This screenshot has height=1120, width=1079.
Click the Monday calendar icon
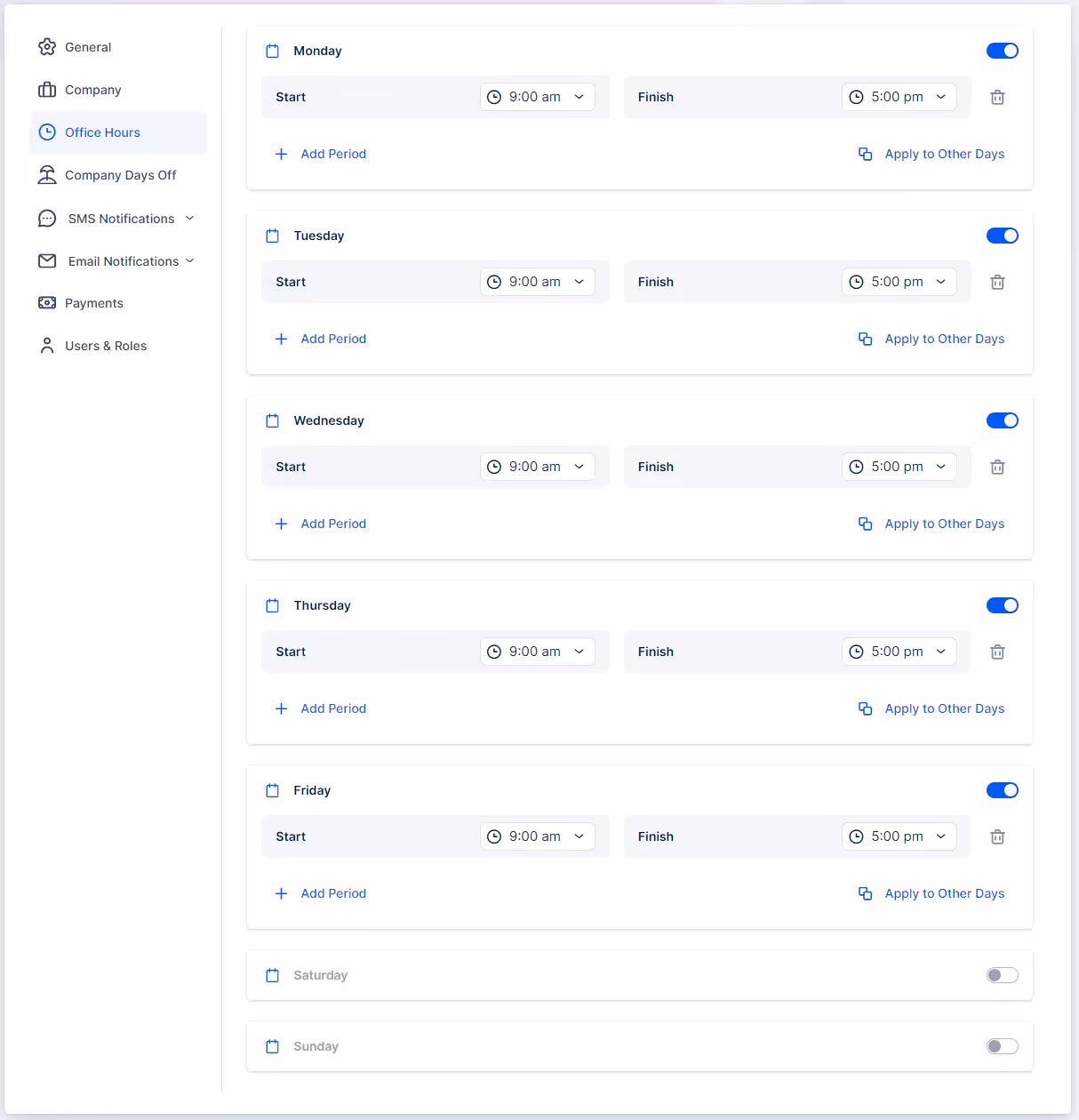273,51
